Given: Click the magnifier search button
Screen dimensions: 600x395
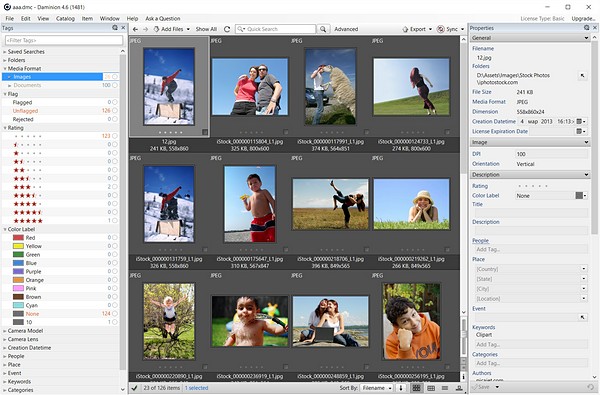Looking at the screenshot, I should pos(323,29).
